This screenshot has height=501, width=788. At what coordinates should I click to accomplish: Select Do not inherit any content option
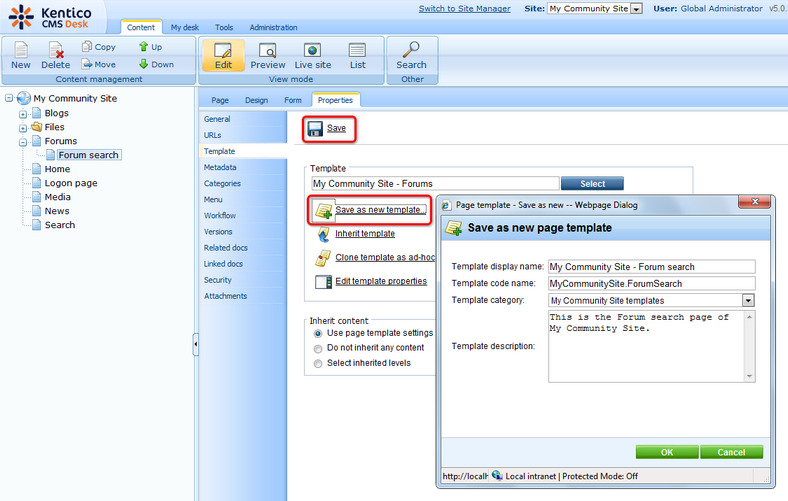point(318,348)
